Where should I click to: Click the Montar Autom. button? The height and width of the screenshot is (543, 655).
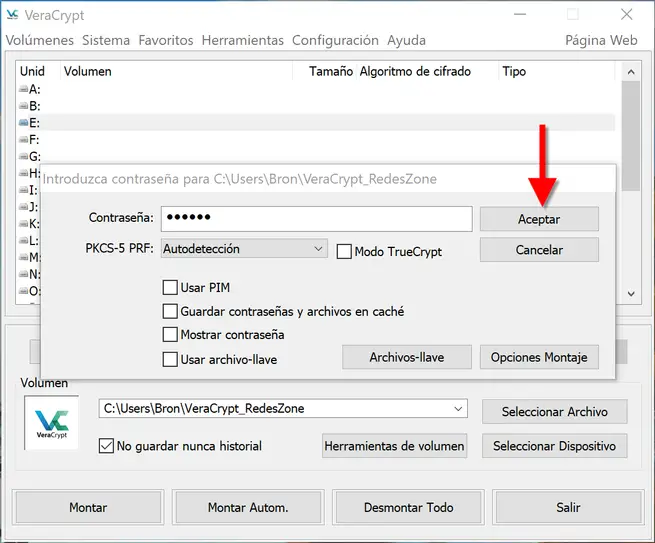pos(248,507)
